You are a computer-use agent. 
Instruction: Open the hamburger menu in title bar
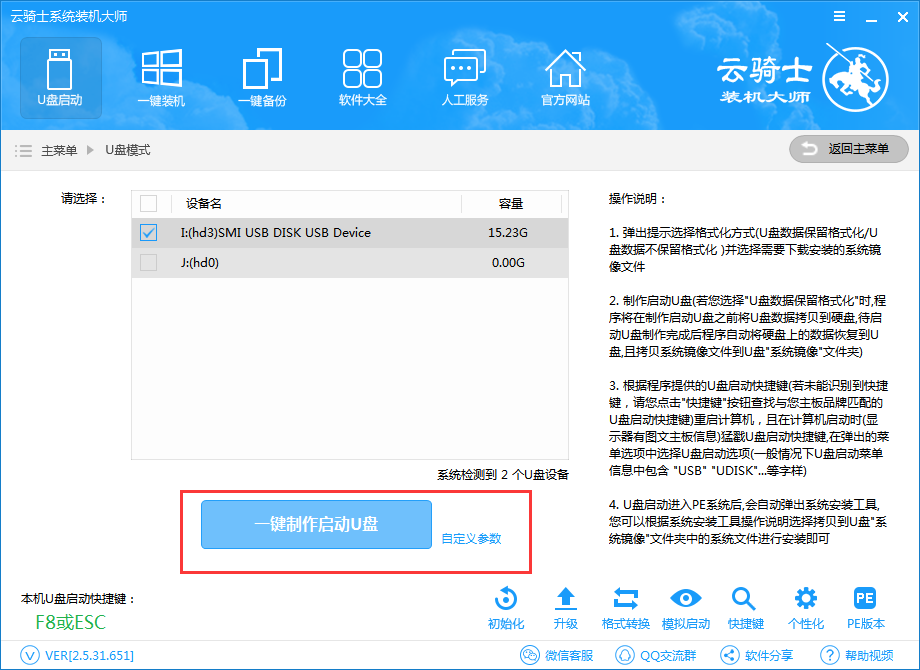[840, 16]
